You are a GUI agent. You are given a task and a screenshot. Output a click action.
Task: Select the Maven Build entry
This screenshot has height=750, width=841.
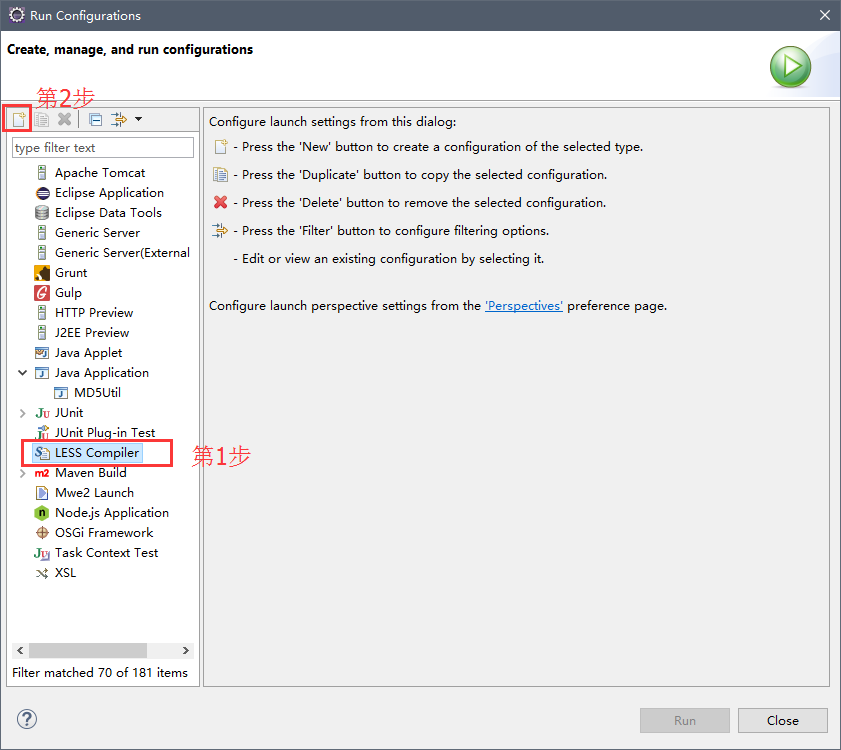pos(91,473)
